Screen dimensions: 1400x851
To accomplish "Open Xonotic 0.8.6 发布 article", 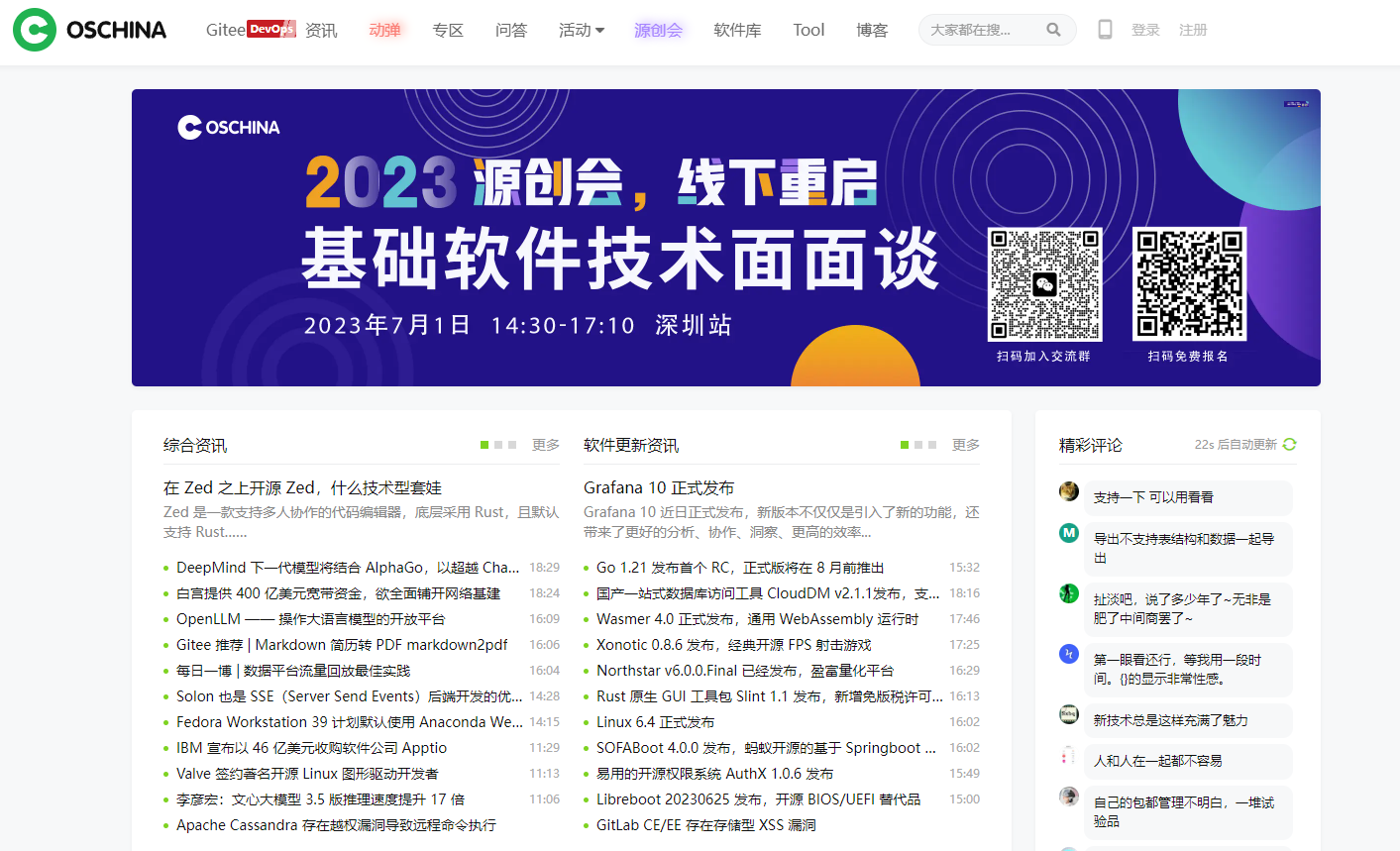I will coord(734,645).
